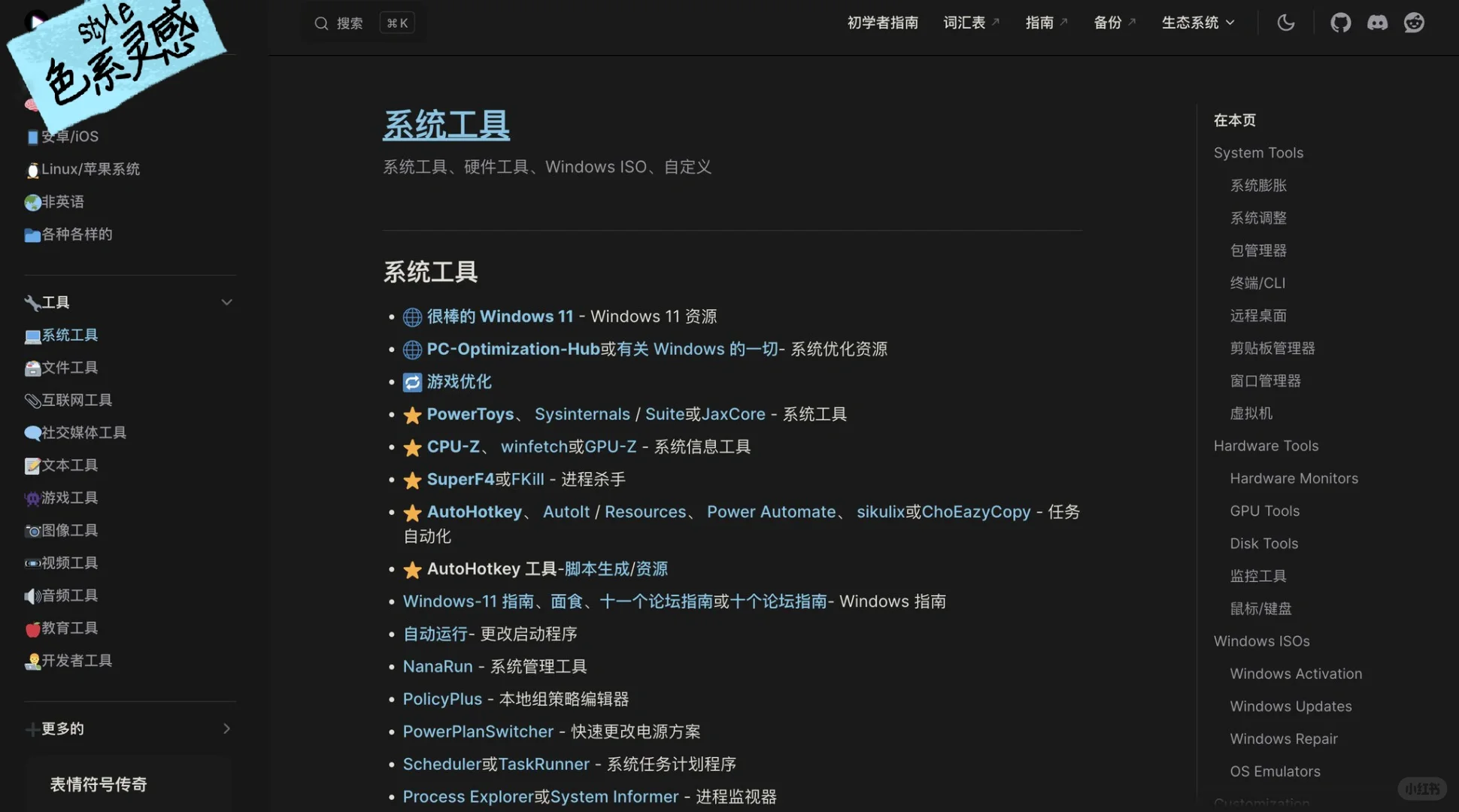The width and height of the screenshot is (1459, 812).
Task: Collapse the 工具 sidebar section
Action: (227, 301)
